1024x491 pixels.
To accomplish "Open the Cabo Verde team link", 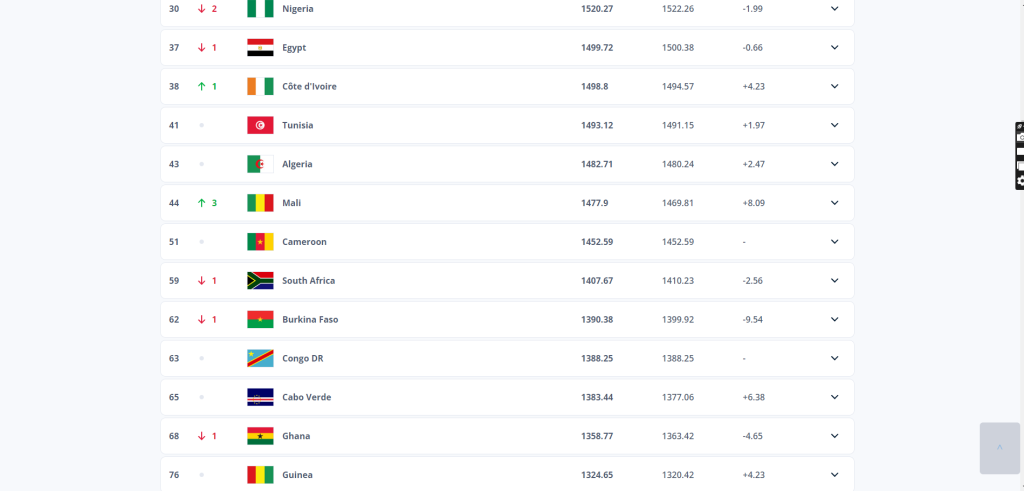I will coord(306,397).
